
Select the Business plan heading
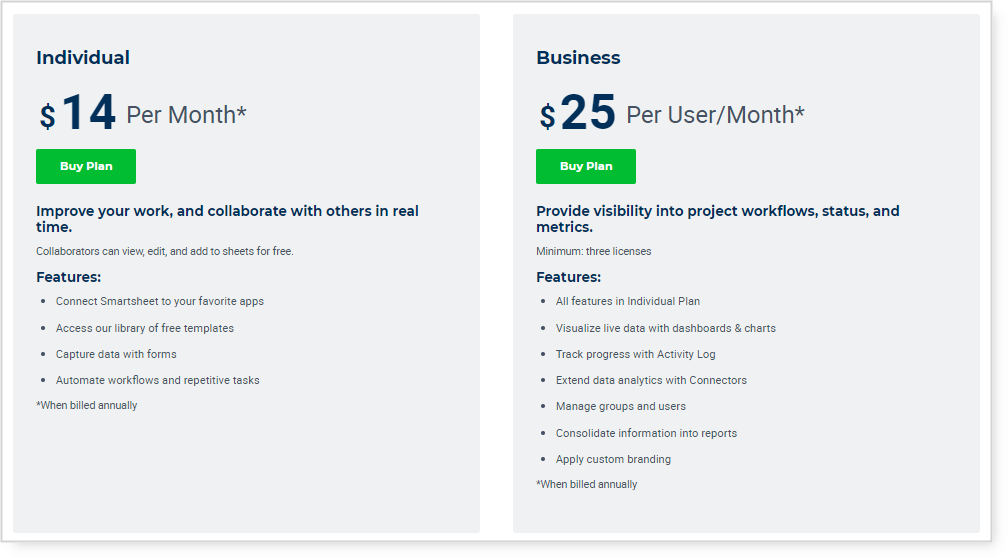(578, 58)
